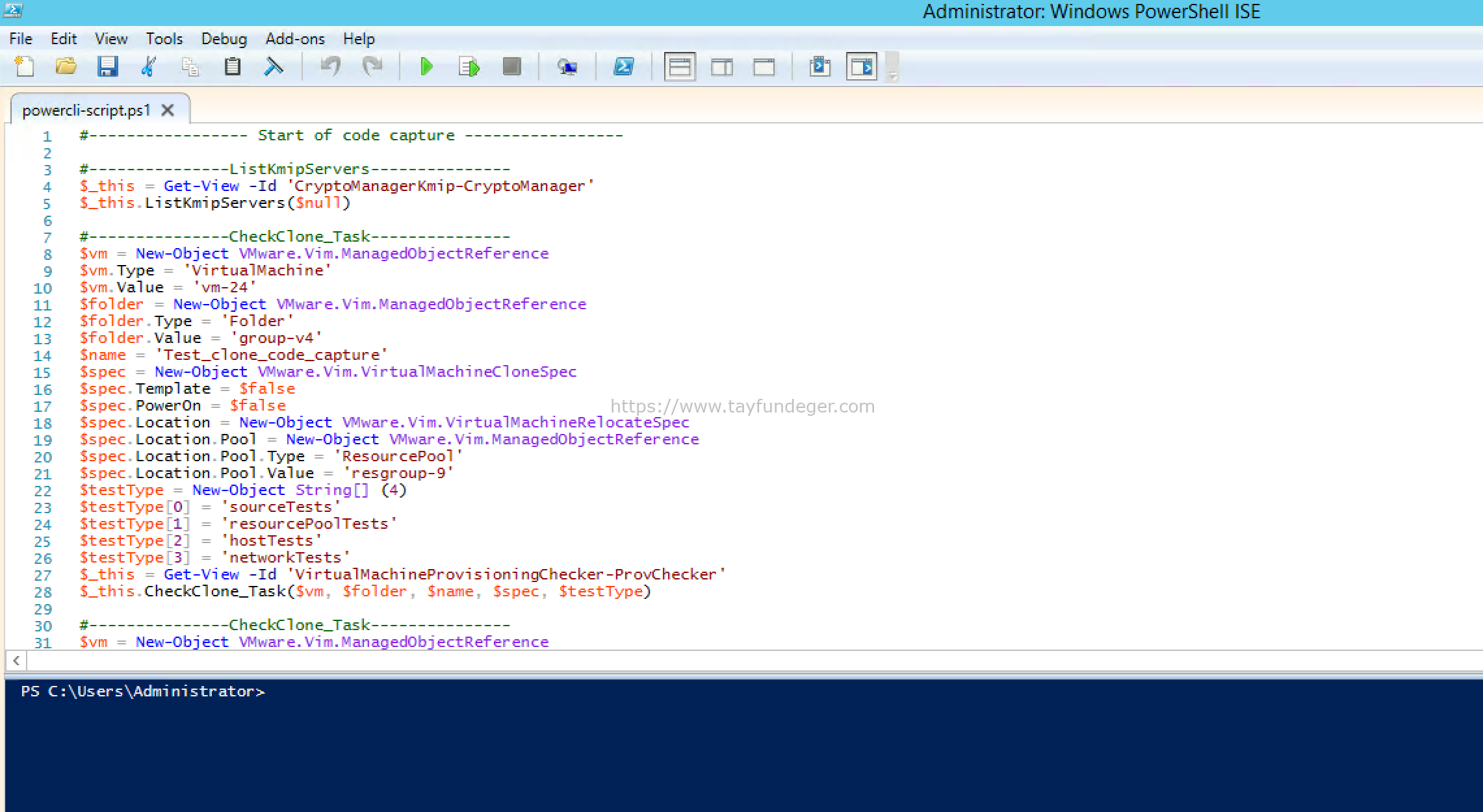Click 'resourcePoolTests' string on line 24
The height and width of the screenshot is (812, 1483).
pos(309,524)
